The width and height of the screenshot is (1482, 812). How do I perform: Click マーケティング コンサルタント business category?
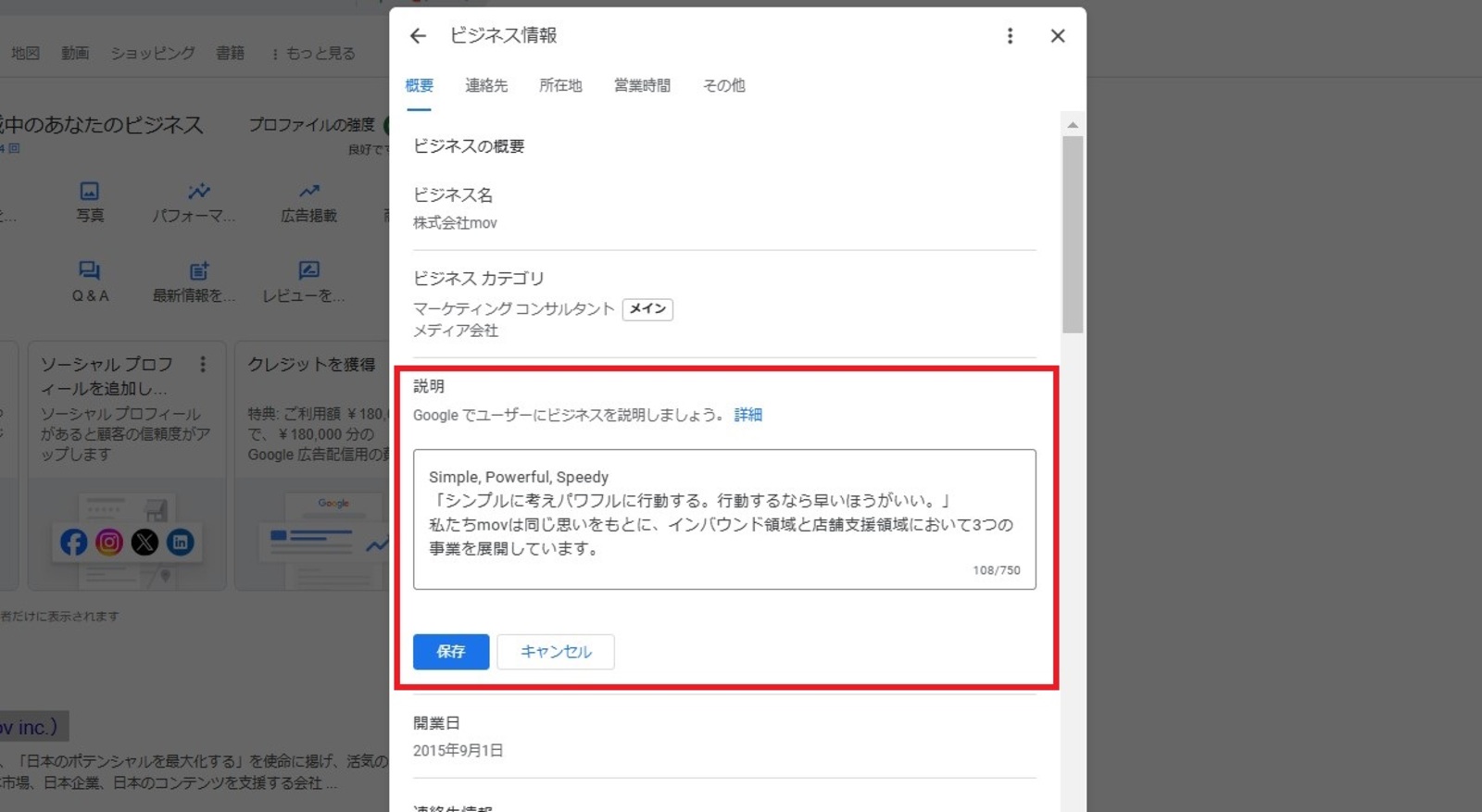tap(514, 308)
